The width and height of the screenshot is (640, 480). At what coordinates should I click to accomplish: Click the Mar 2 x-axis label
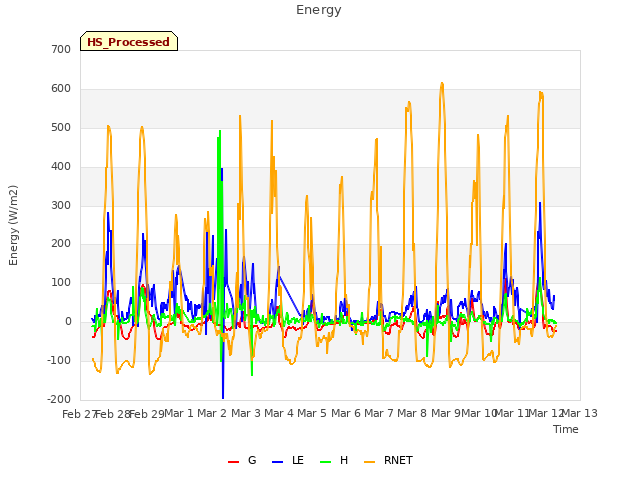(212, 413)
